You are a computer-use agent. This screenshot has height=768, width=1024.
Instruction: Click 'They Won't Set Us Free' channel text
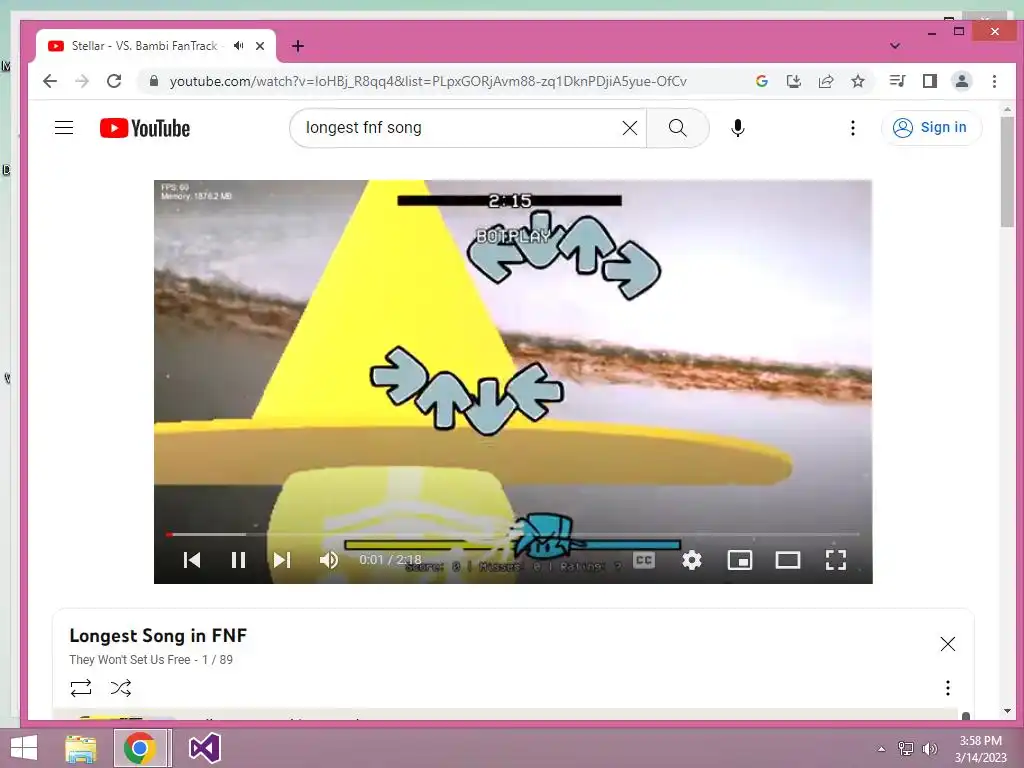click(130, 660)
